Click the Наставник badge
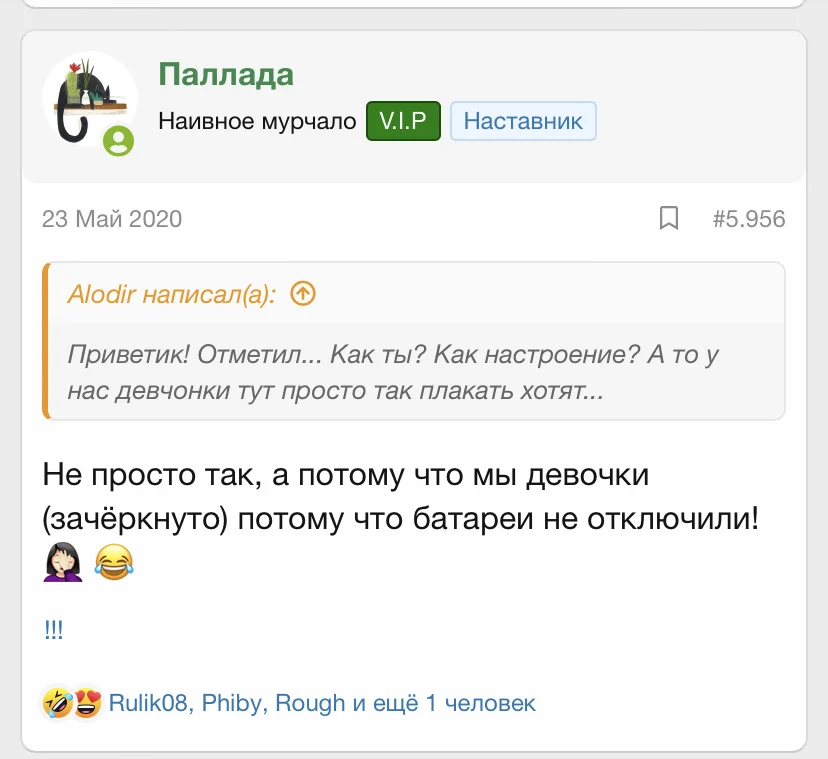828x759 pixels. (523, 122)
